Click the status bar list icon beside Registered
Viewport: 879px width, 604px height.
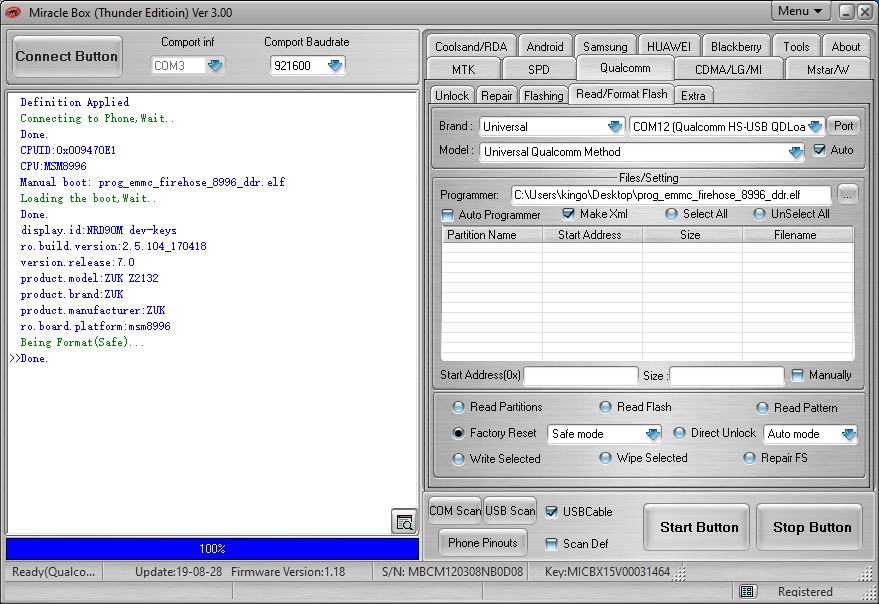[x=747, y=591]
